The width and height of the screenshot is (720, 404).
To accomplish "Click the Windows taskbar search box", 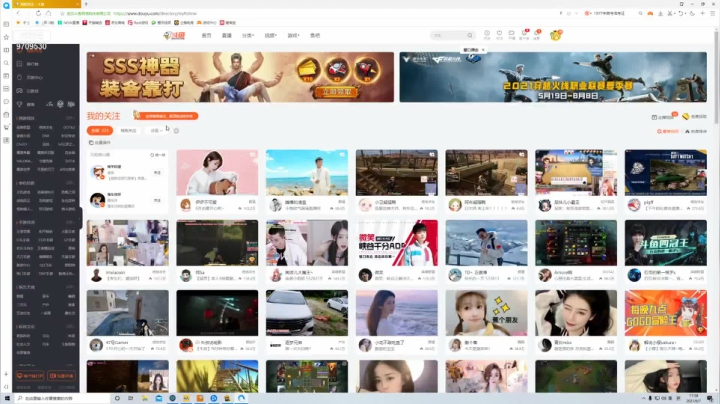I will click(x=63, y=398).
